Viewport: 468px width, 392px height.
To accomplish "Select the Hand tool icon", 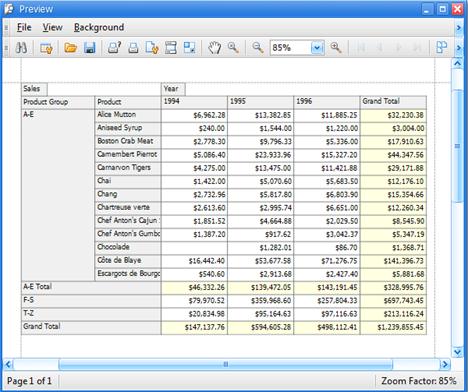I will 215,48.
